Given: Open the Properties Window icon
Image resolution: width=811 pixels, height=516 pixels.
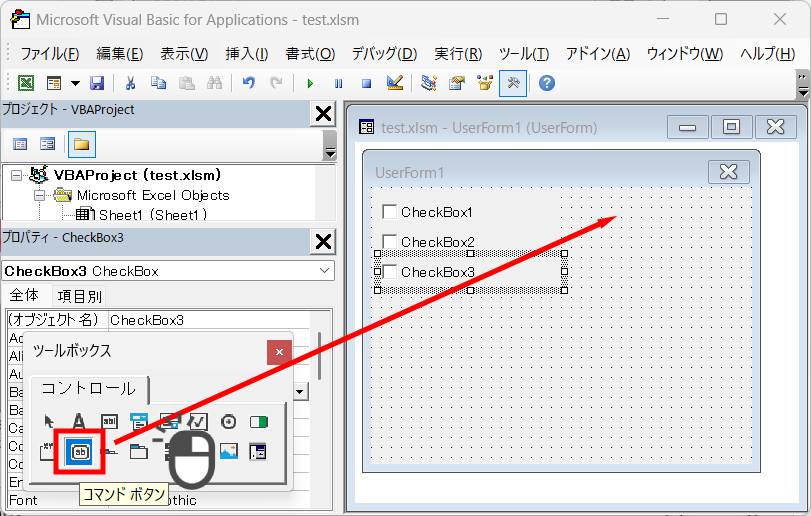Looking at the screenshot, I should click(x=457, y=83).
